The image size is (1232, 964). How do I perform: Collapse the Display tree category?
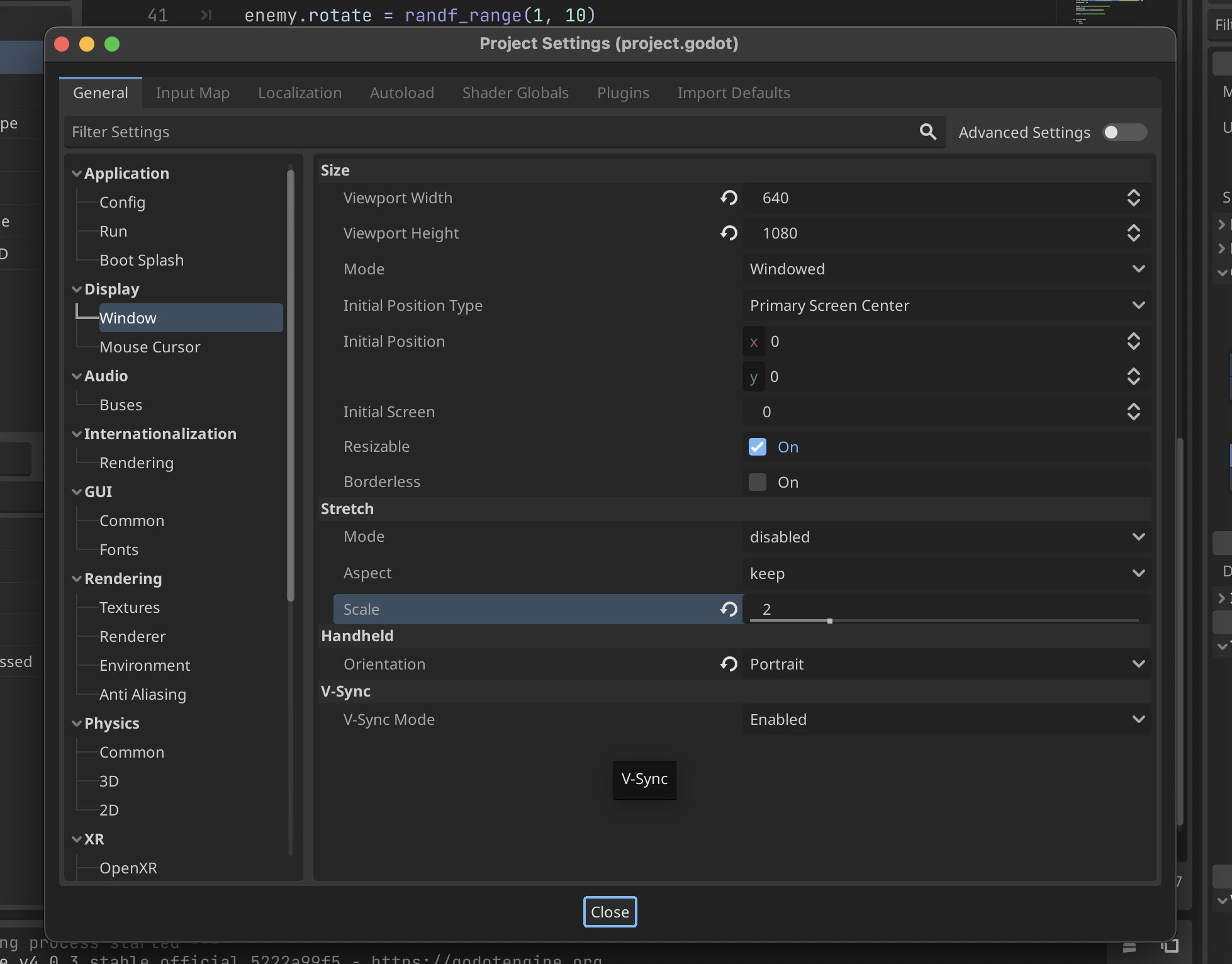tap(77, 289)
